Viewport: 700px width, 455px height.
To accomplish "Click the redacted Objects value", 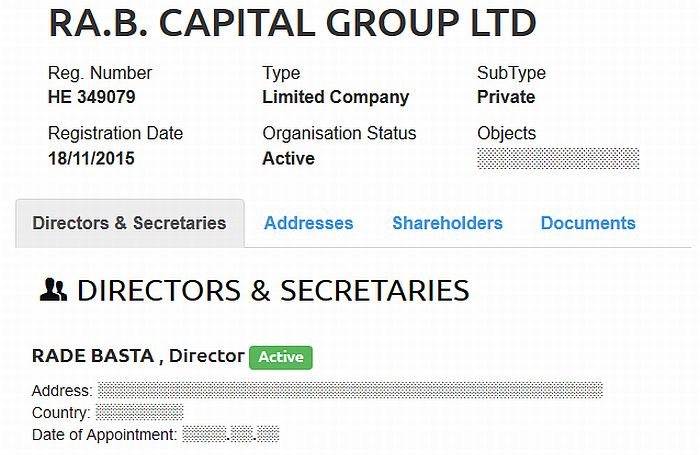I will click(x=558, y=158).
